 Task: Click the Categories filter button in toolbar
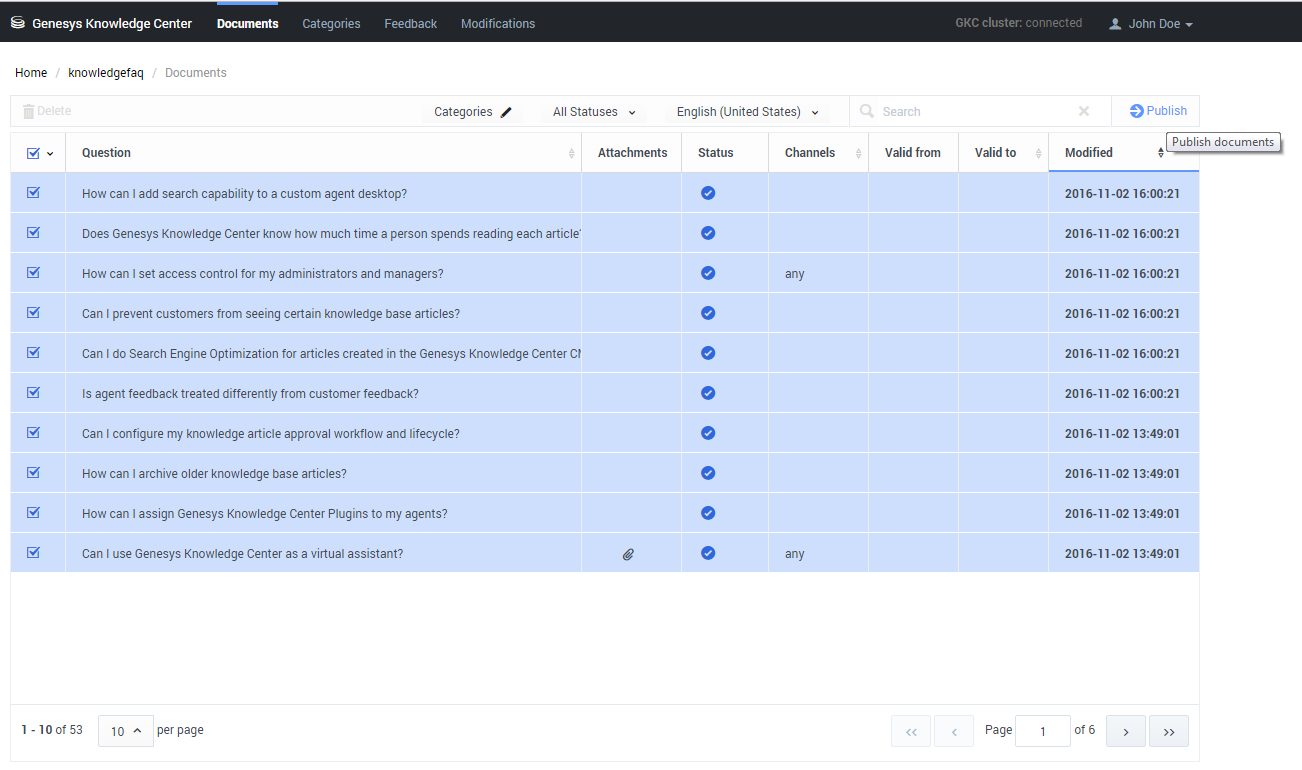coord(473,112)
